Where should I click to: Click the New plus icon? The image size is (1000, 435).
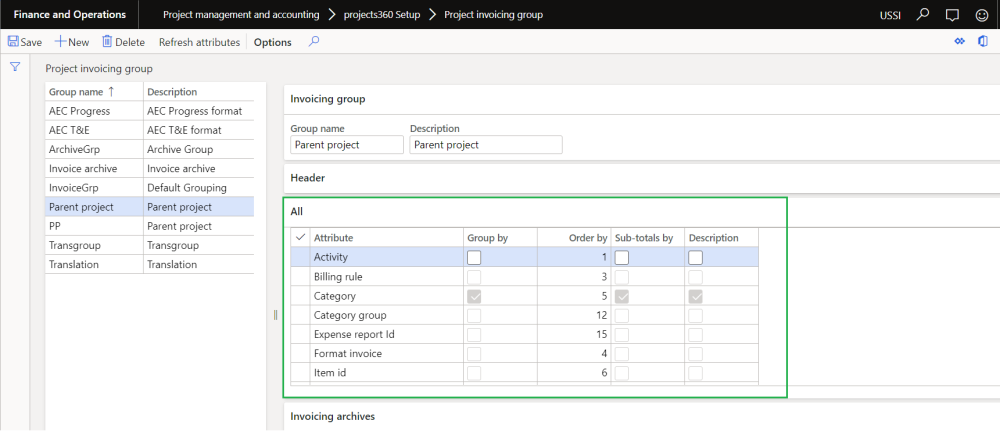pyautogui.click(x=60, y=42)
